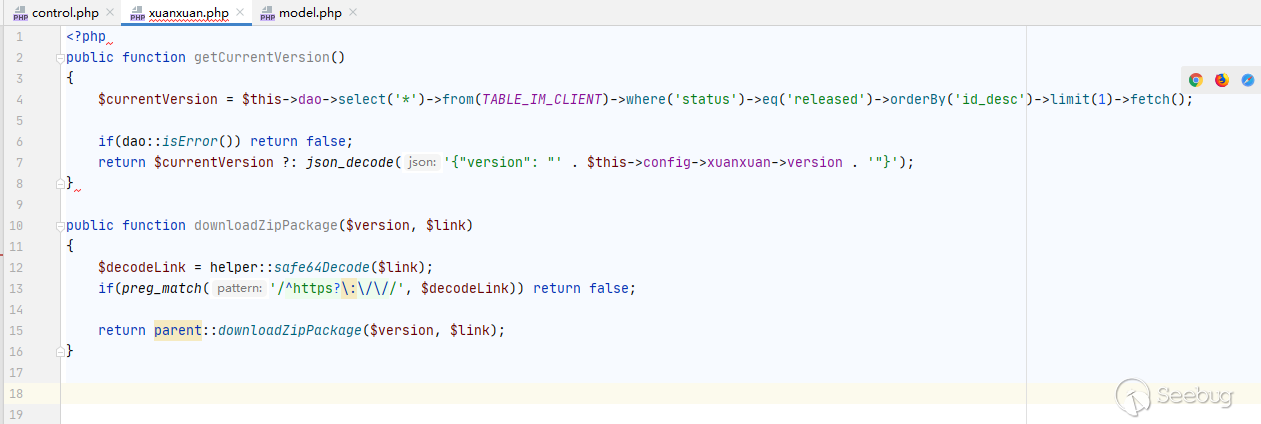The width and height of the screenshot is (1261, 424).
Task: Click the 'pattern:' parameter hint
Action: (x=238, y=288)
